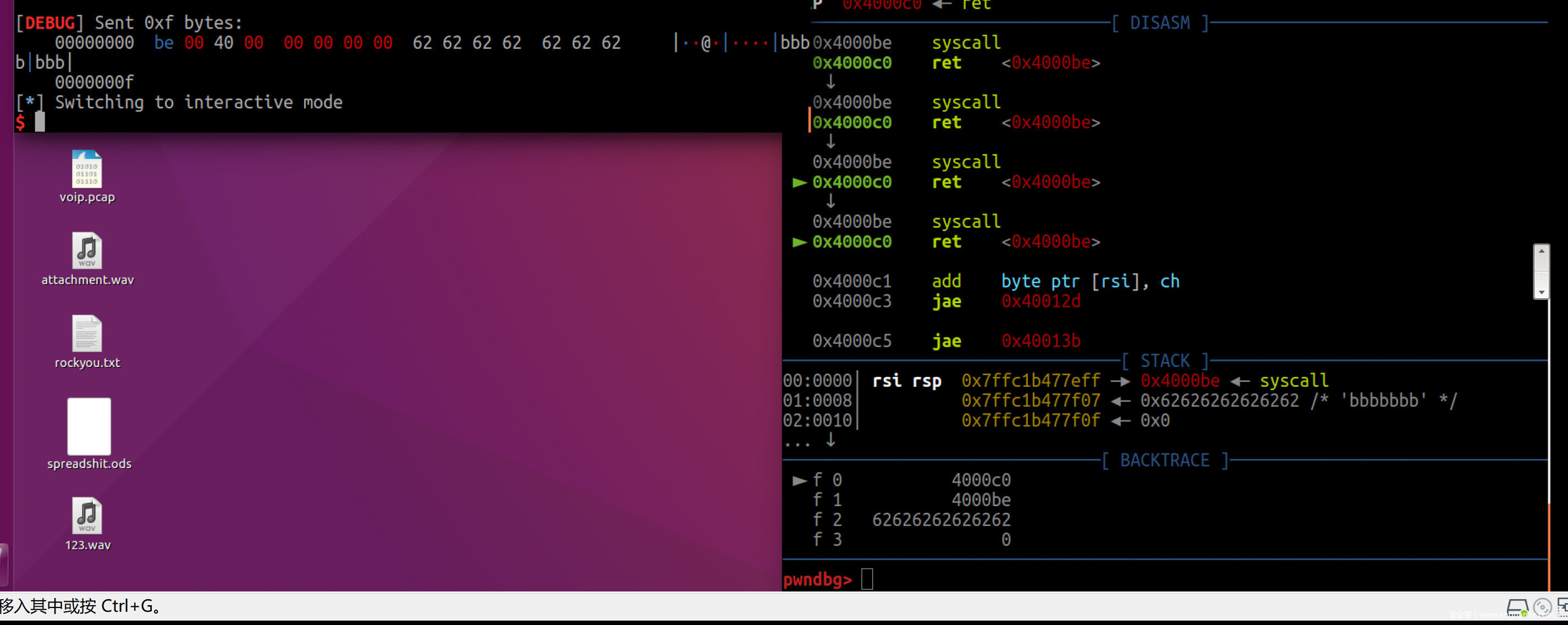Click the 'be' byte in the hex dump
Image resolution: width=1568 pixels, height=625 pixels.
pos(164,43)
